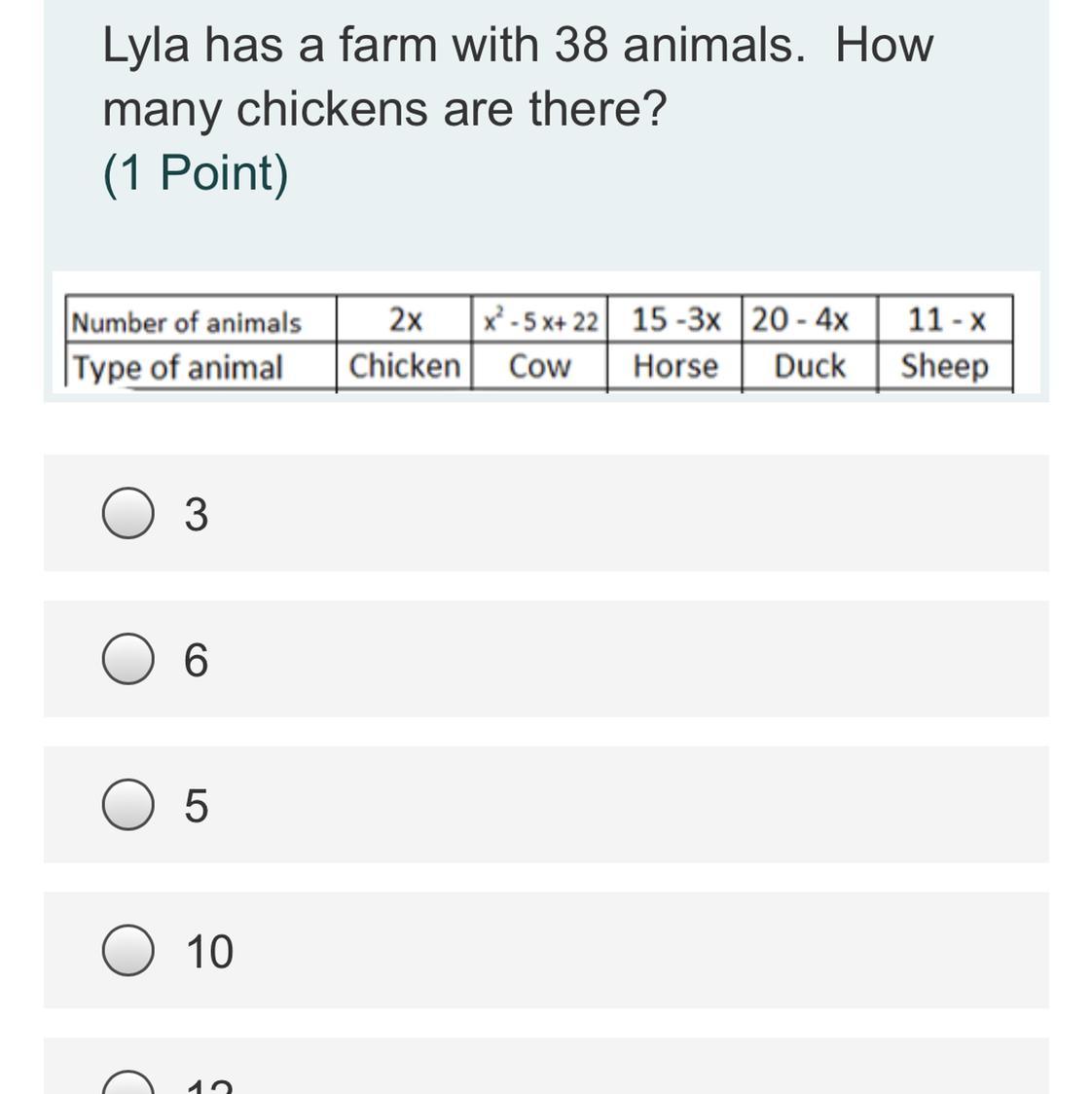The image size is (1092, 1094).
Task: Click the "(1 Point)" label
Action: pyautogui.click(x=196, y=173)
